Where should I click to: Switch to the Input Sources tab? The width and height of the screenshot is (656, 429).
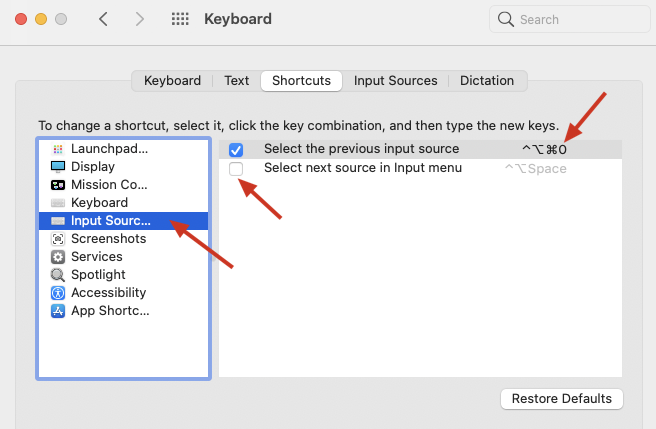tap(395, 81)
